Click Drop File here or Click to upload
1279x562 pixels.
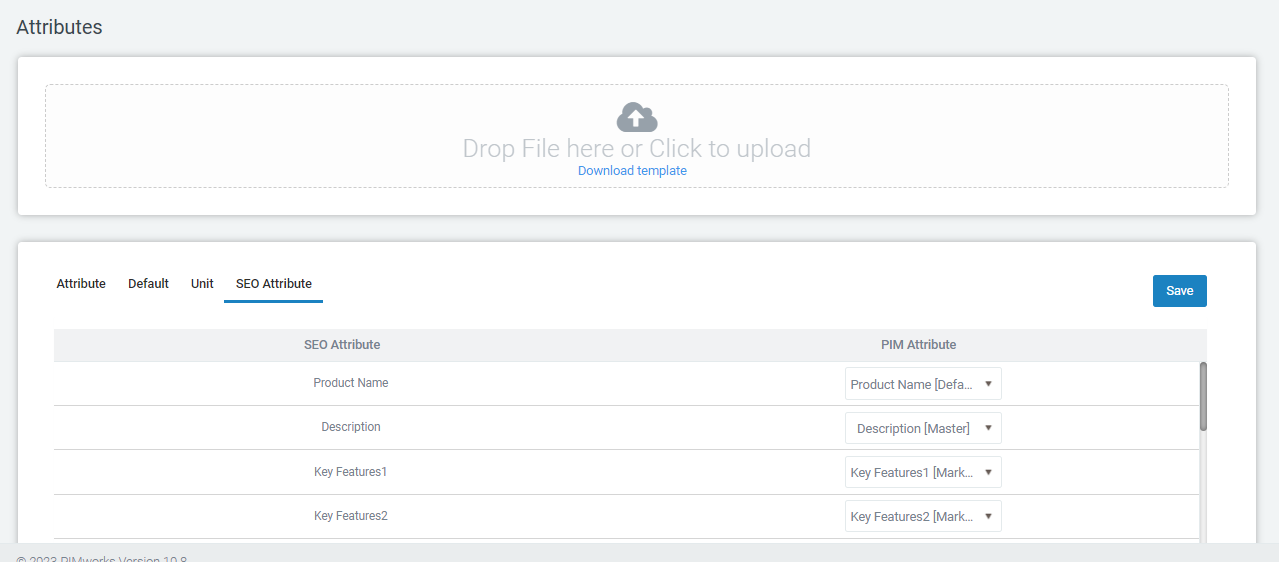click(x=636, y=149)
